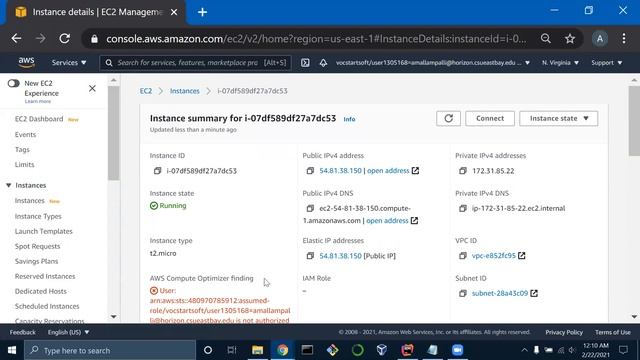The height and width of the screenshot is (360, 640).
Task: Click Windows taskbar search box
Action: click(110, 350)
